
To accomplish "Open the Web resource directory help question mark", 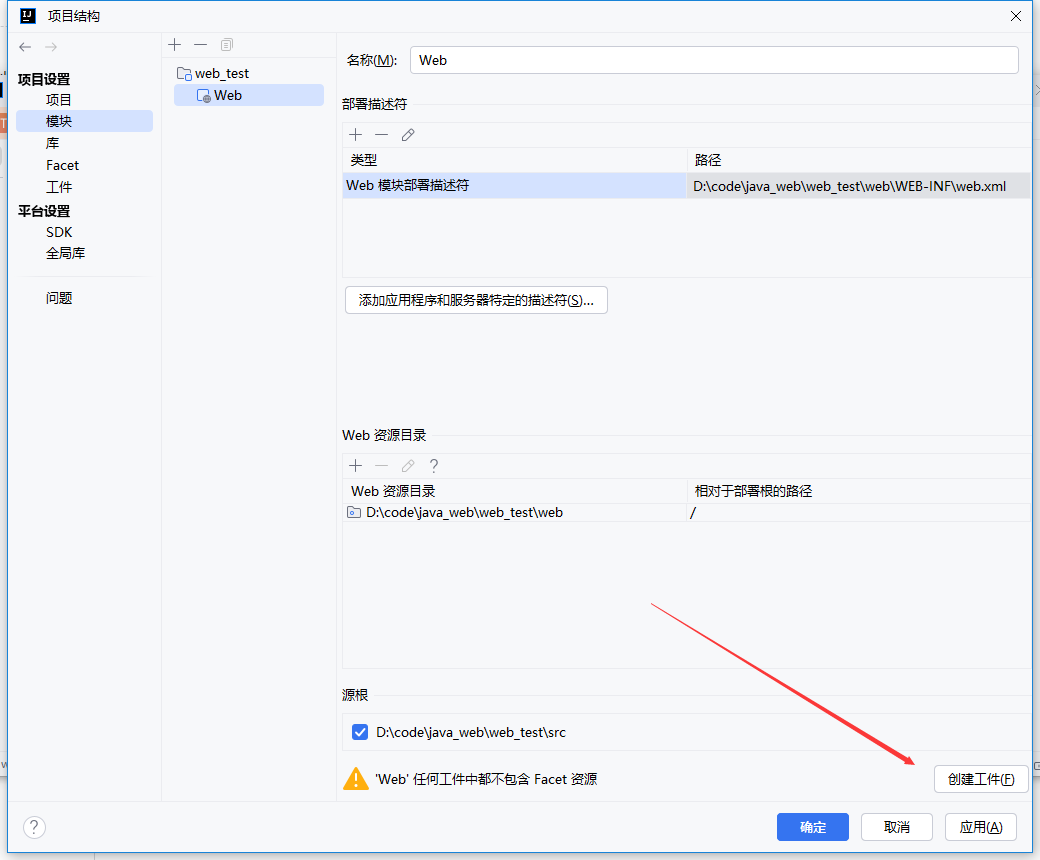I will pyautogui.click(x=434, y=466).
